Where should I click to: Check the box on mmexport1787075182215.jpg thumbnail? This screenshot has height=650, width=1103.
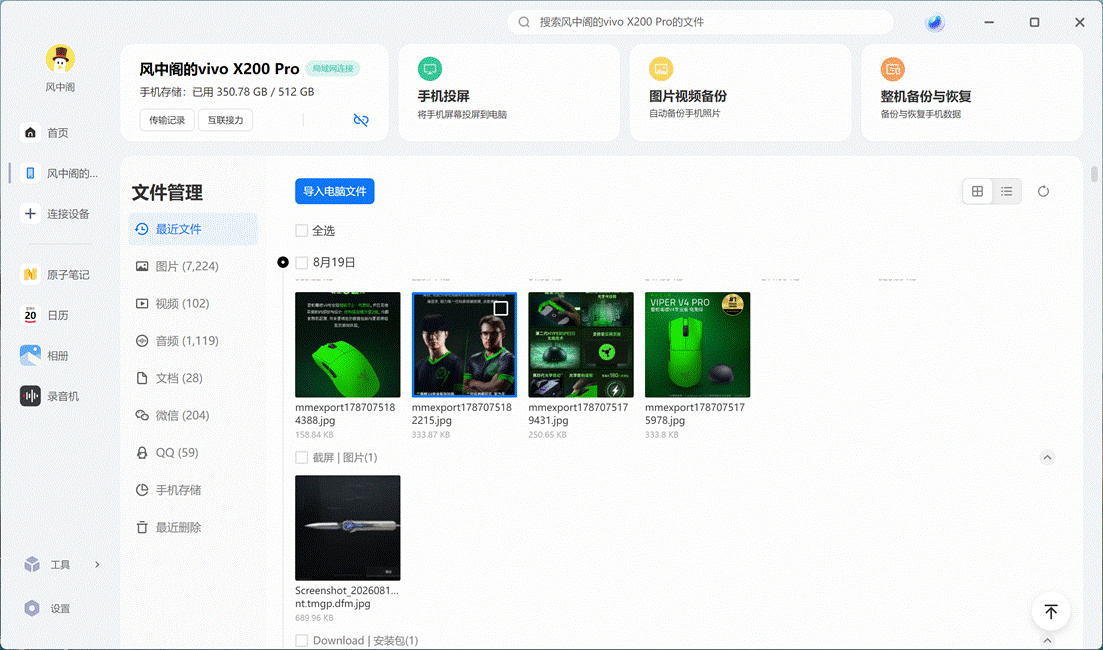point(501,308)
